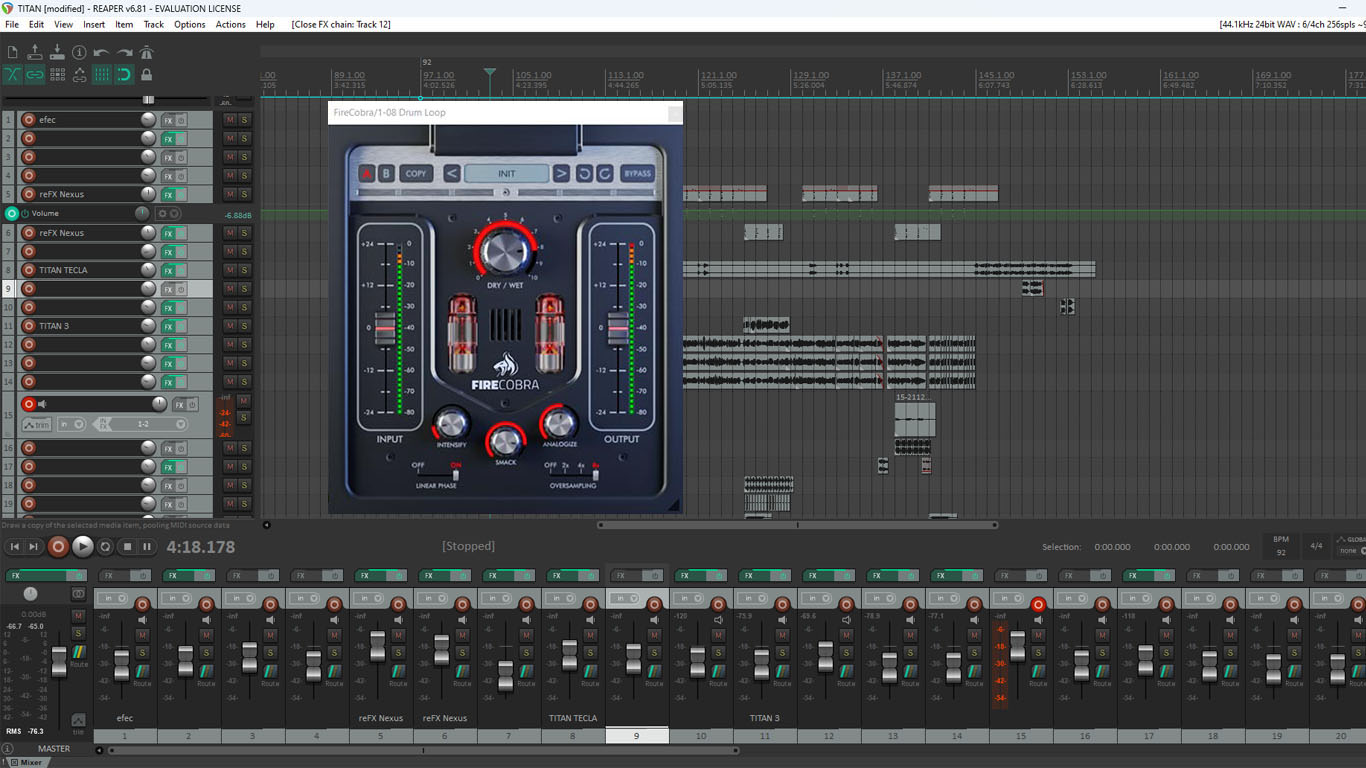Open the Insert menu
This screenshot has height=768, width=1366.
[94, 24]
